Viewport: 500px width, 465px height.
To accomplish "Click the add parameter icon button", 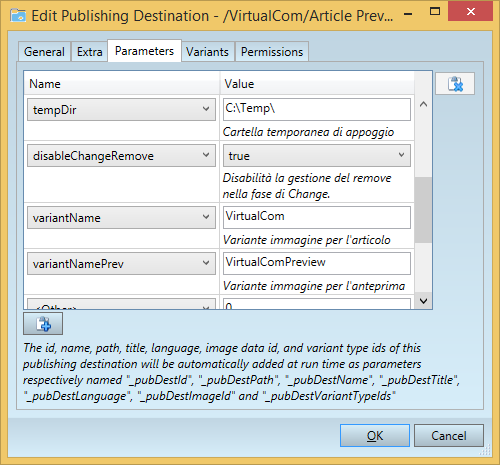I will click(43, 324).
